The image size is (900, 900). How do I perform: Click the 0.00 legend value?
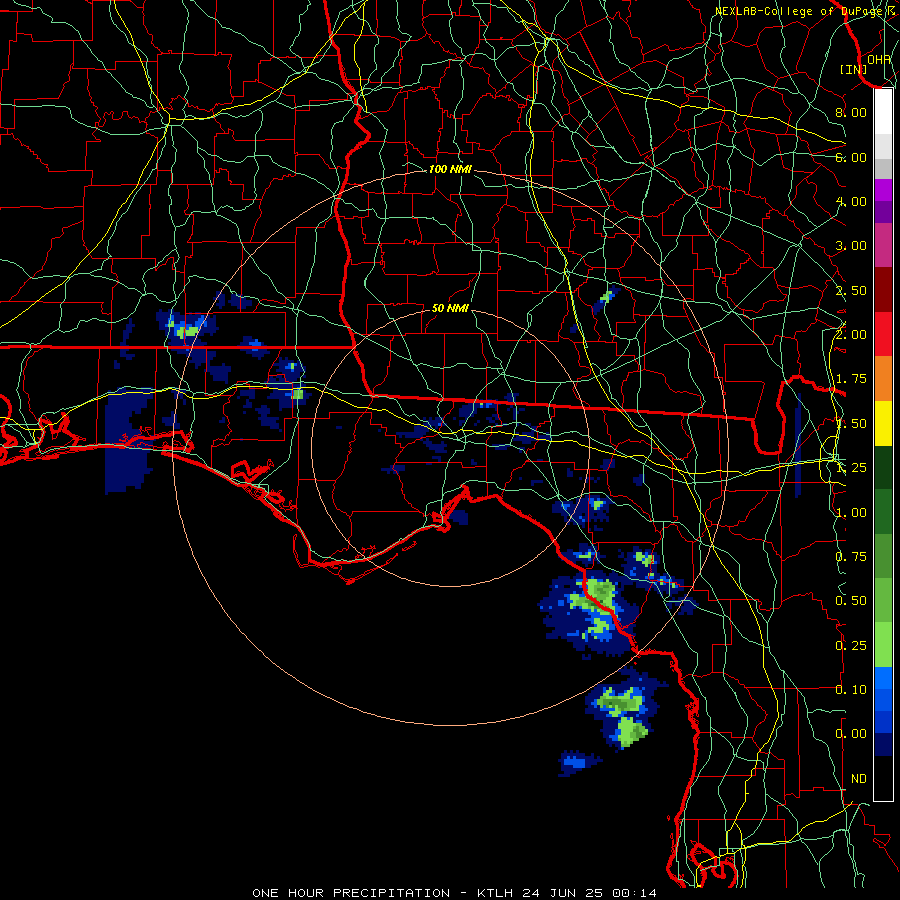pyautogui.click(x=851, y=734)
